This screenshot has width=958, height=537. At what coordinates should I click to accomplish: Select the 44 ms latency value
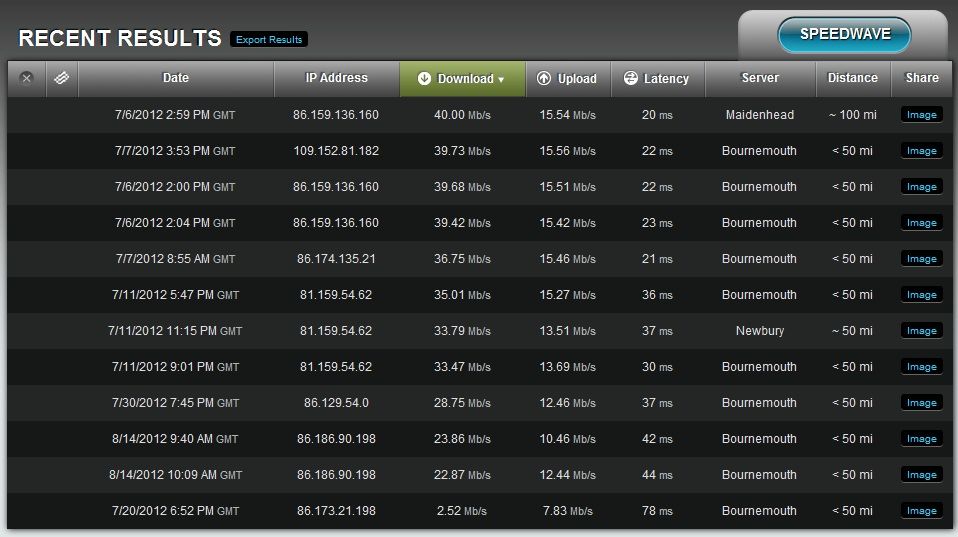point(657,475)
